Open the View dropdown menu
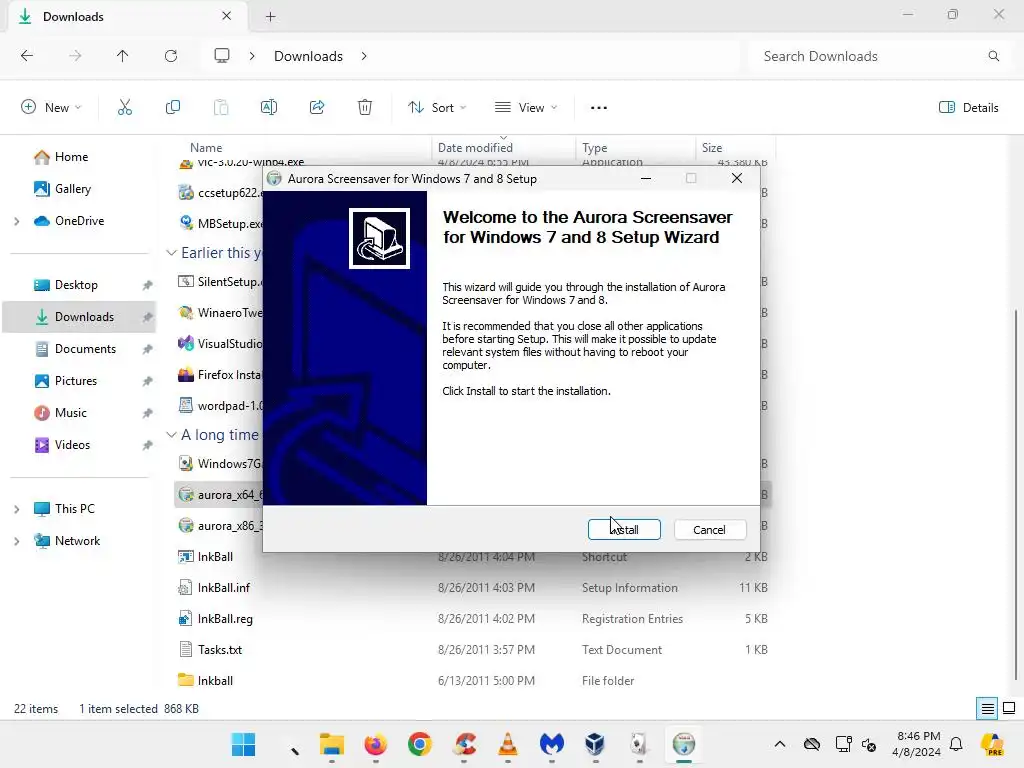The image size is (1024, 768). click(x=526, y=107)
